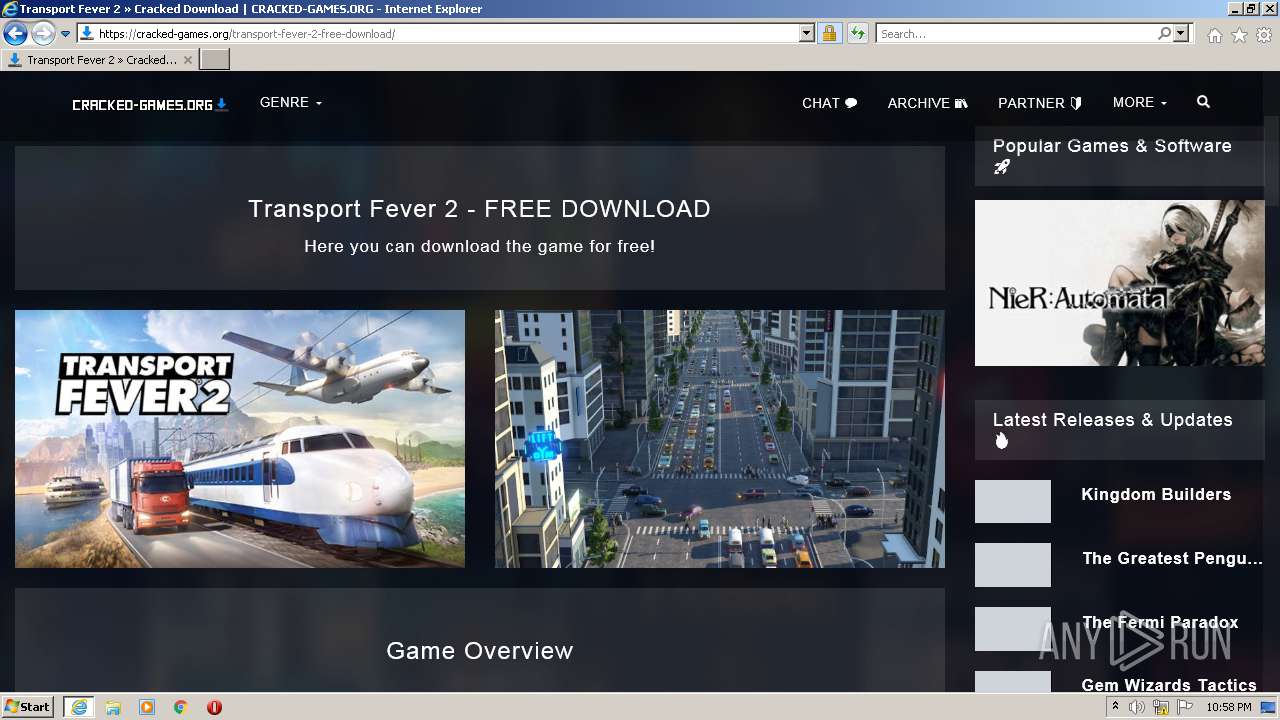
Task: Open the CHAT menu item
Action: click(830, 103)
